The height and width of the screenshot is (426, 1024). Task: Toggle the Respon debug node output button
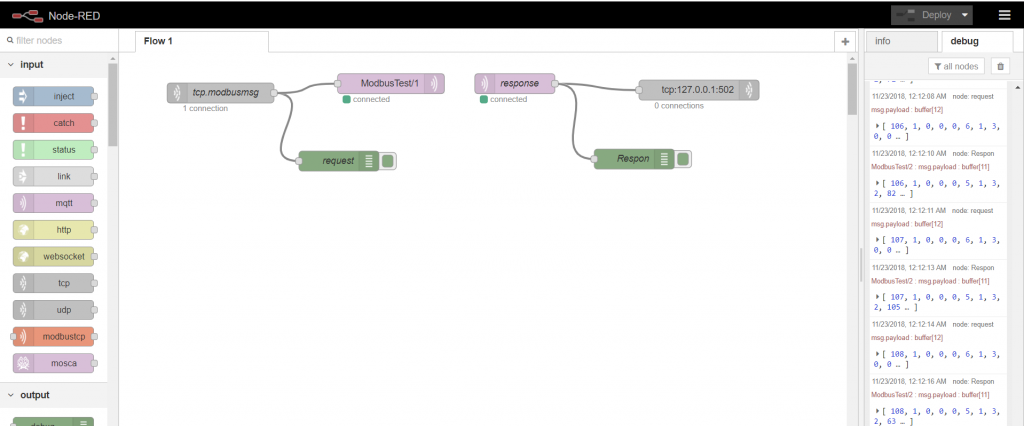tap(682, 159)
